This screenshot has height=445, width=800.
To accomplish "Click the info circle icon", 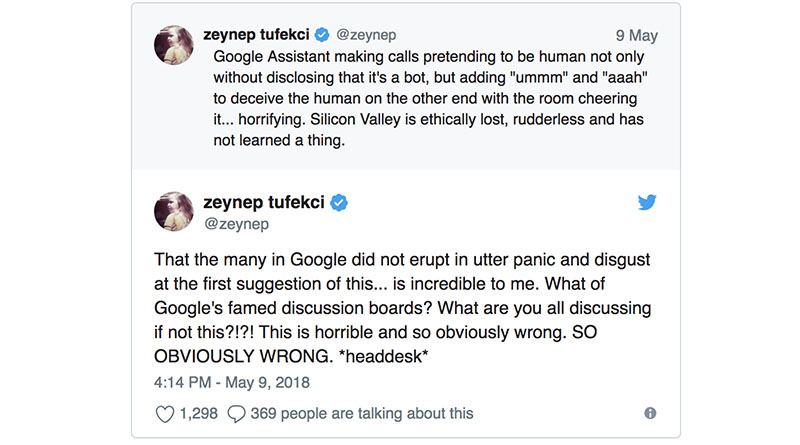I will (x=650, y=413).
